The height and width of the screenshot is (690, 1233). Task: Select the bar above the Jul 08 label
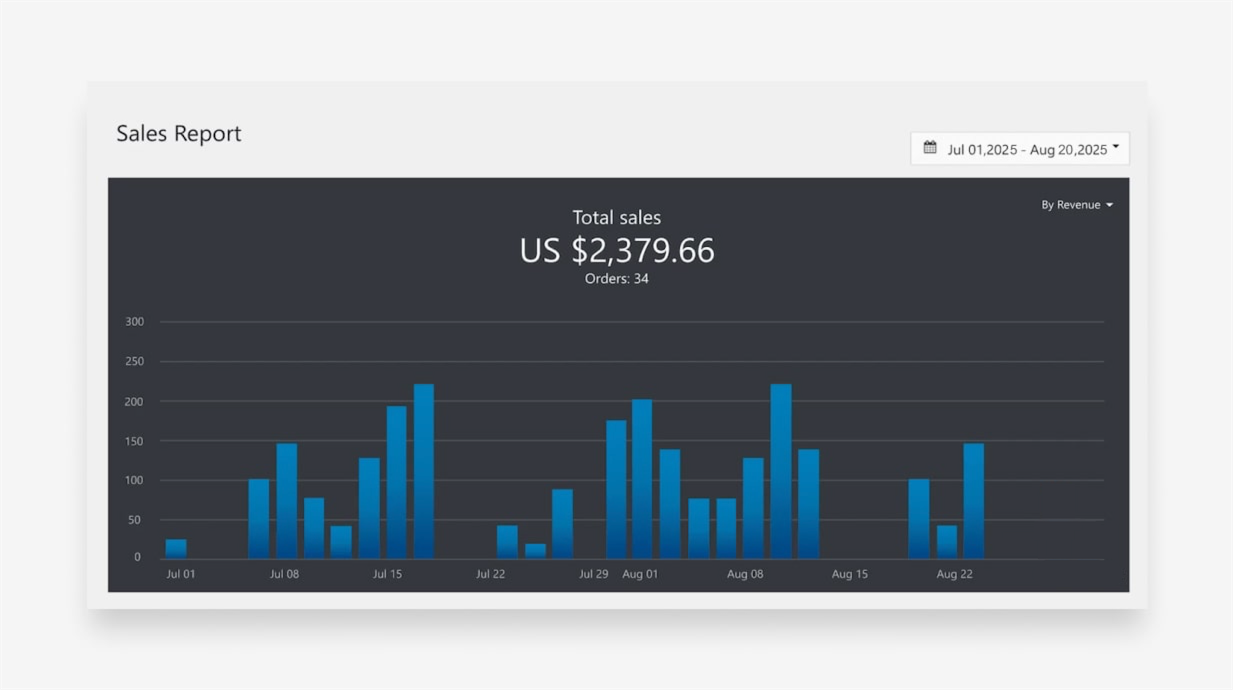click(x=287, y=500)
